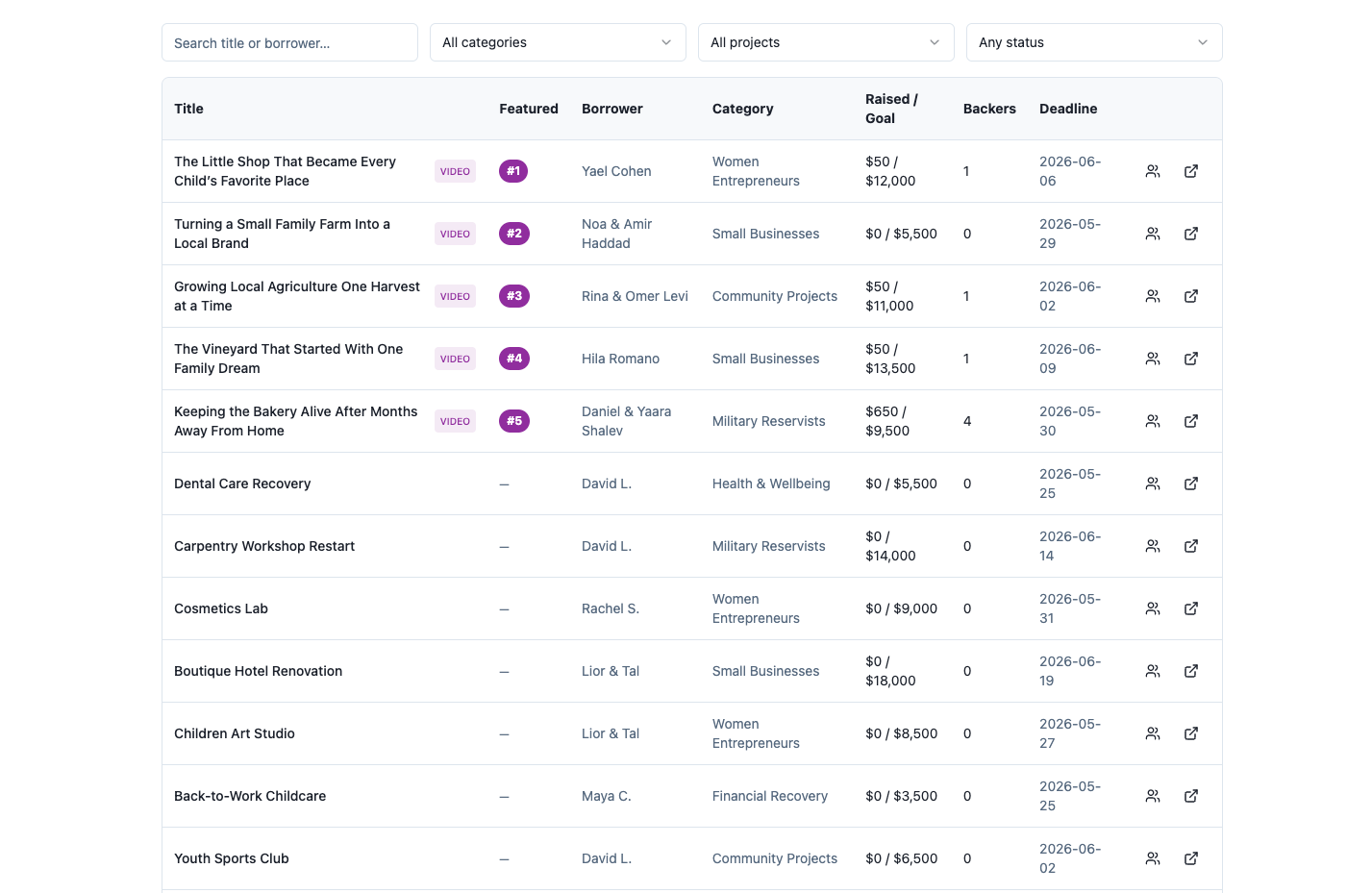Click the Featured column header

pyautogui.click(x=529, y=109)
